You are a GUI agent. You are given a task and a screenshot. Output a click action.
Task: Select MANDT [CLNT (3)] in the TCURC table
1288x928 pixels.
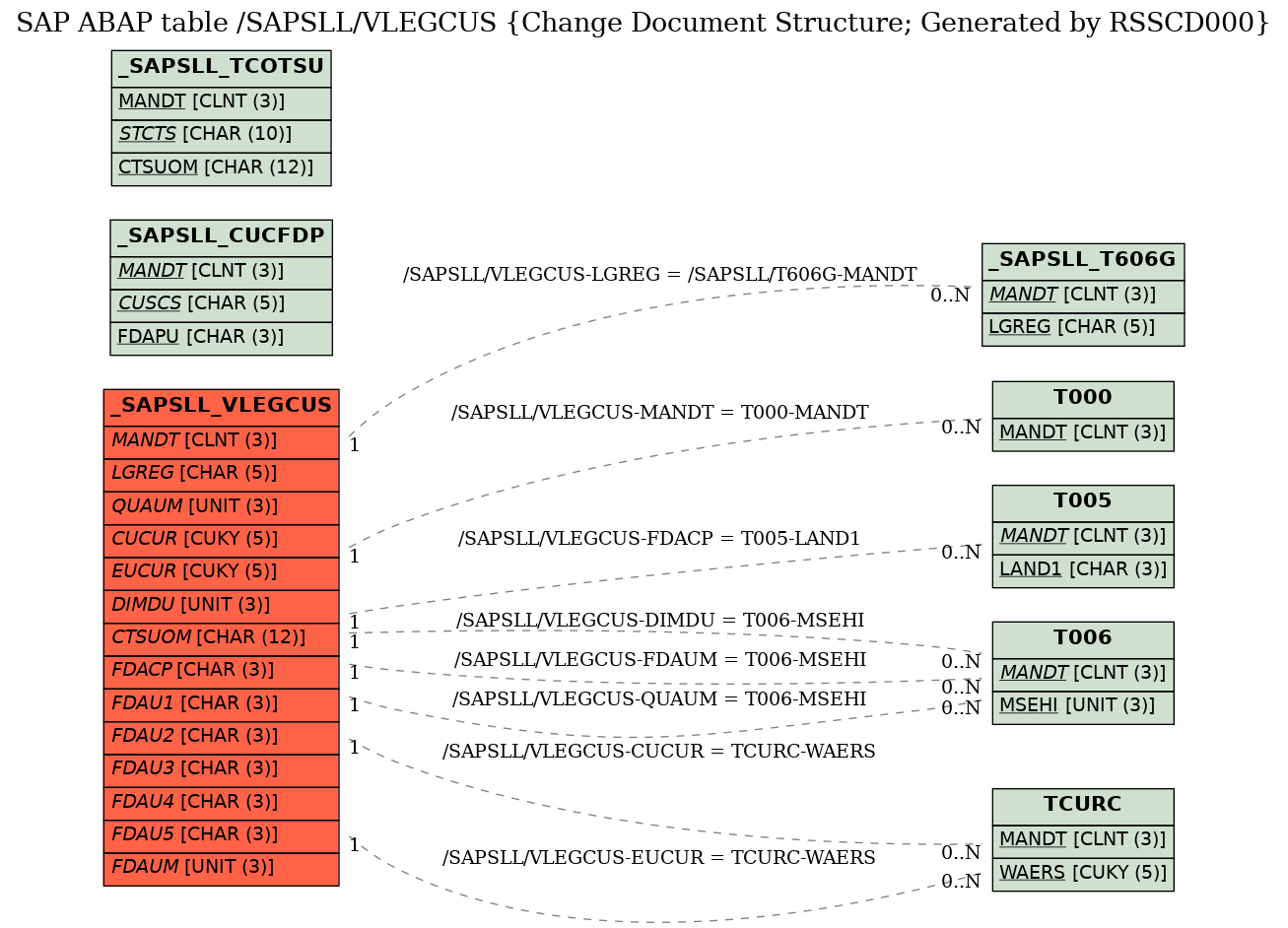point(1083,840)
